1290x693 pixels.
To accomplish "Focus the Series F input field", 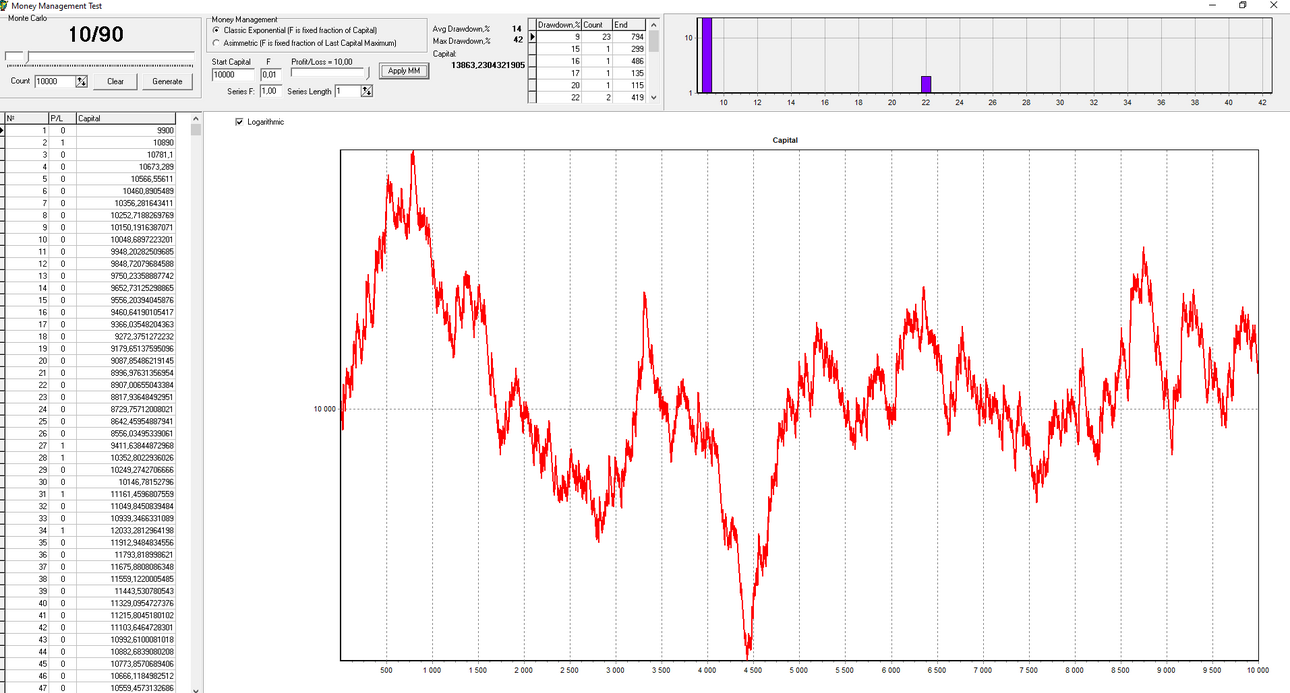I will click(x=269, y=91).
